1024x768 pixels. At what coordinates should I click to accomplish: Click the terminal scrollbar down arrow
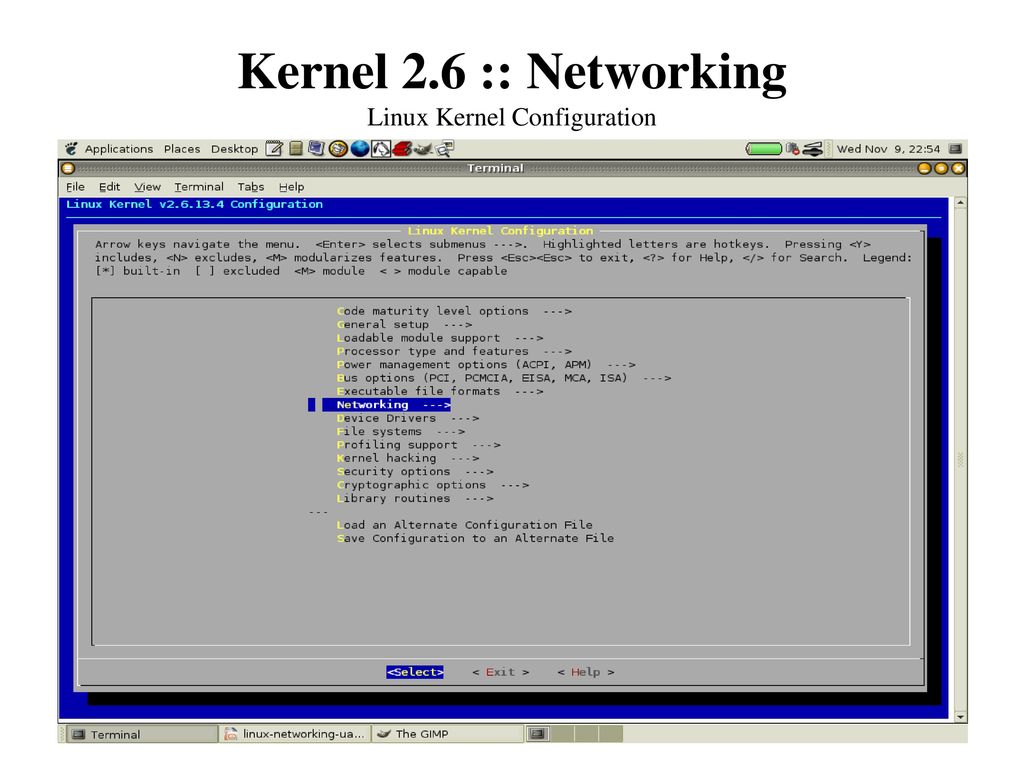coord(960,716)
